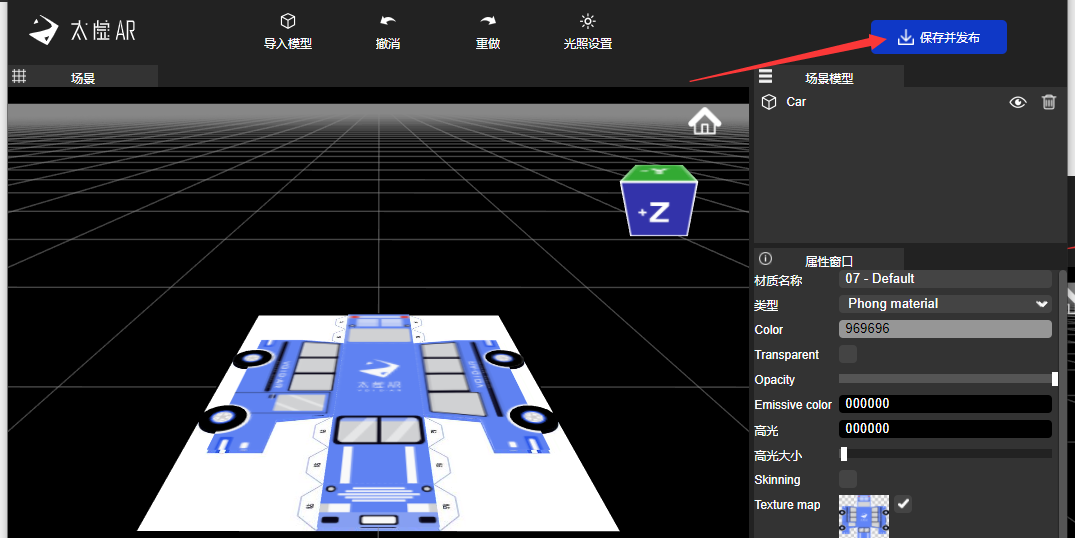
Task: Click the Opacity slider
Action: pos(945,379)
